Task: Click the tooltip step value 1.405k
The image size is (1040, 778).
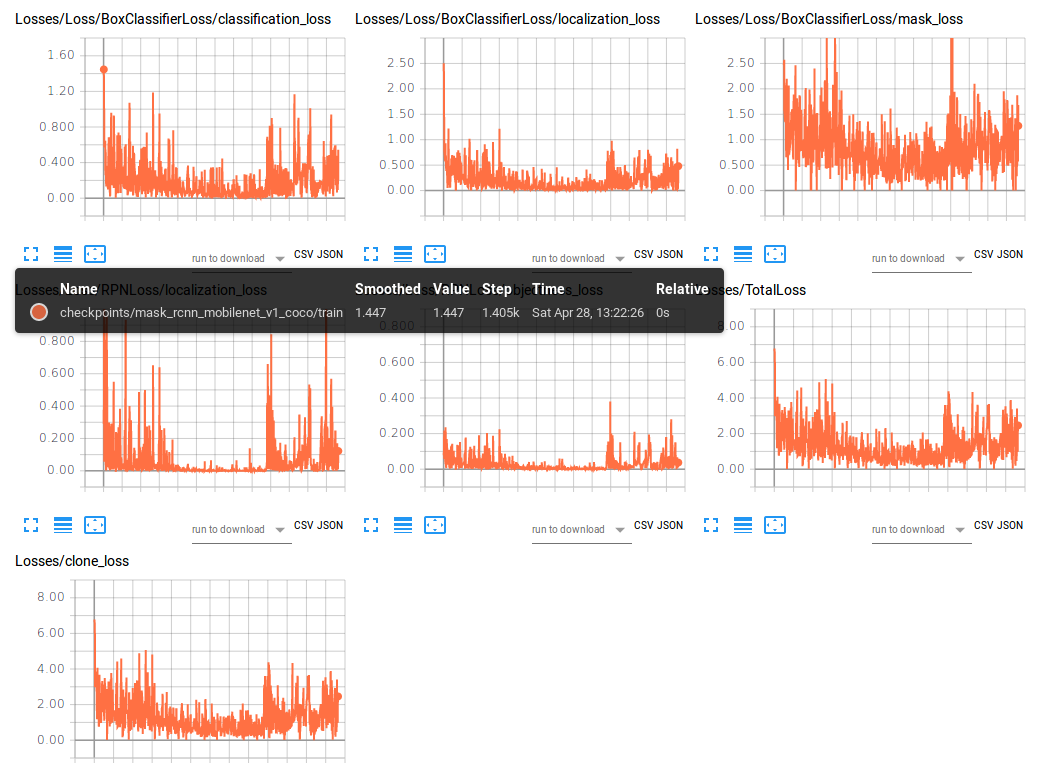Action: tap(501, 312)
